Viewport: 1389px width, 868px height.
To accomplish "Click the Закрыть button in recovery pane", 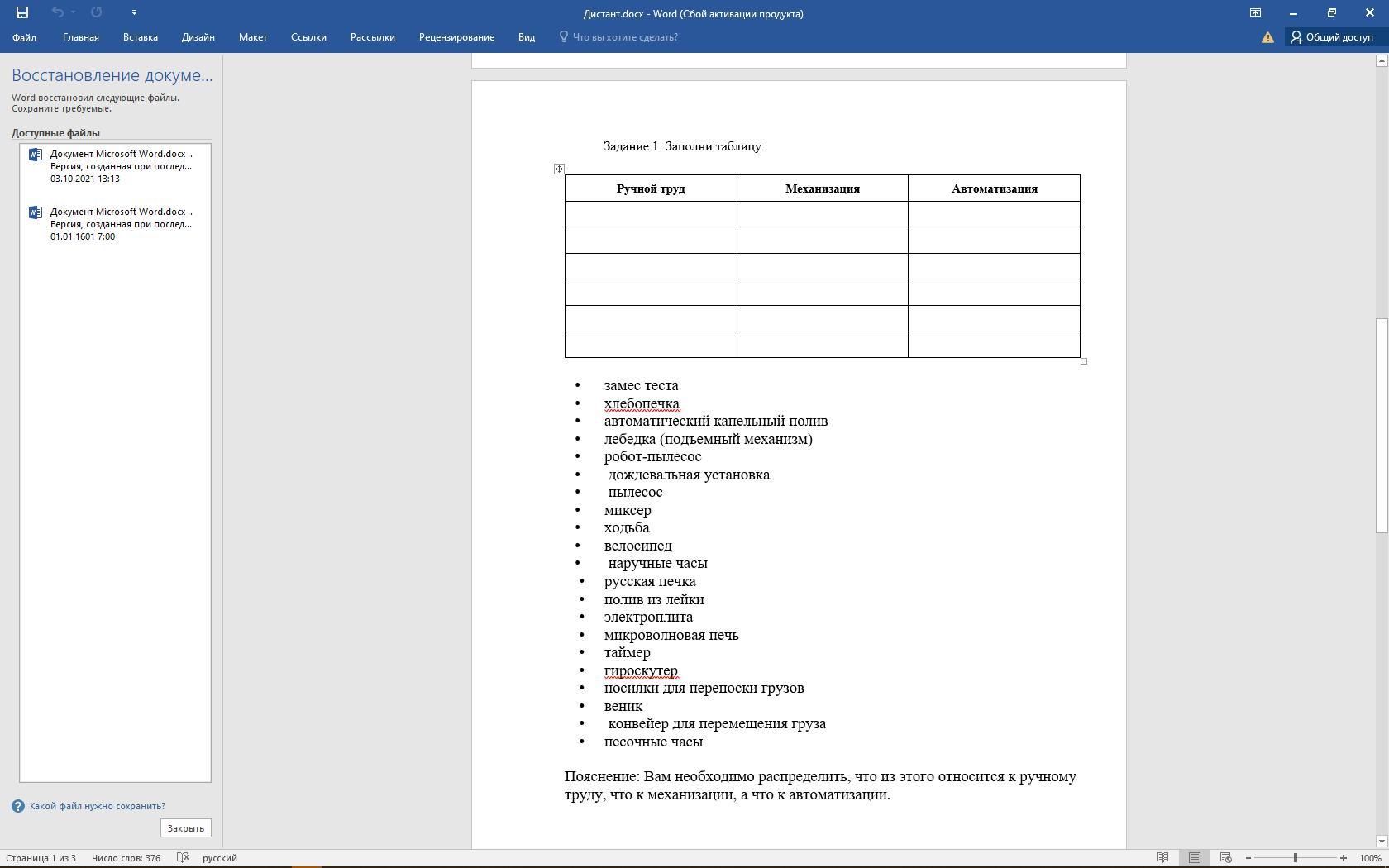I will pyautogui.click(x=186, y=828).
